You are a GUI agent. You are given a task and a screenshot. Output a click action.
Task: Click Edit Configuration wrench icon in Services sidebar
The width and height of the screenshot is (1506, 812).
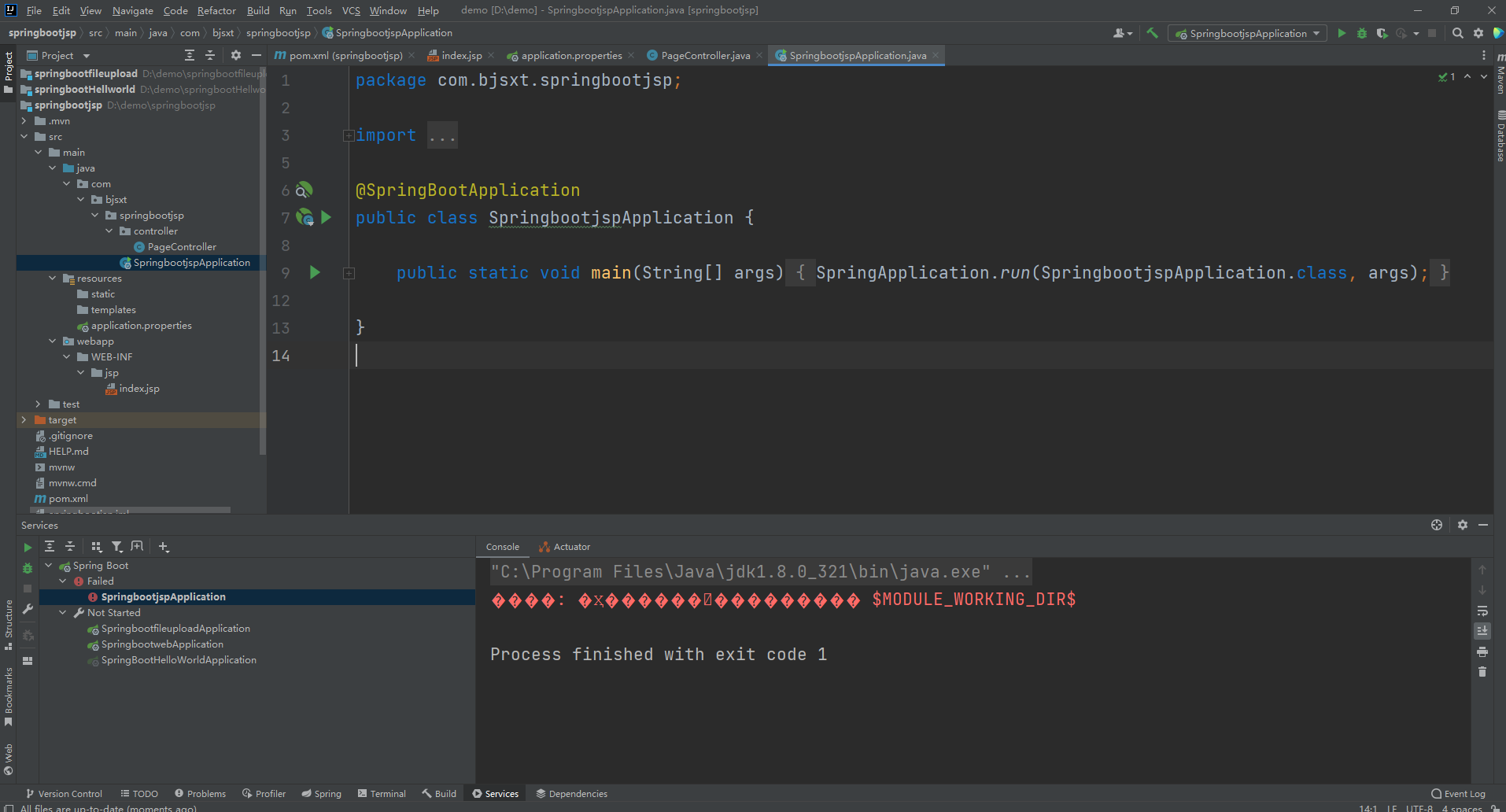pyautogui.click(x=28, y=609)
